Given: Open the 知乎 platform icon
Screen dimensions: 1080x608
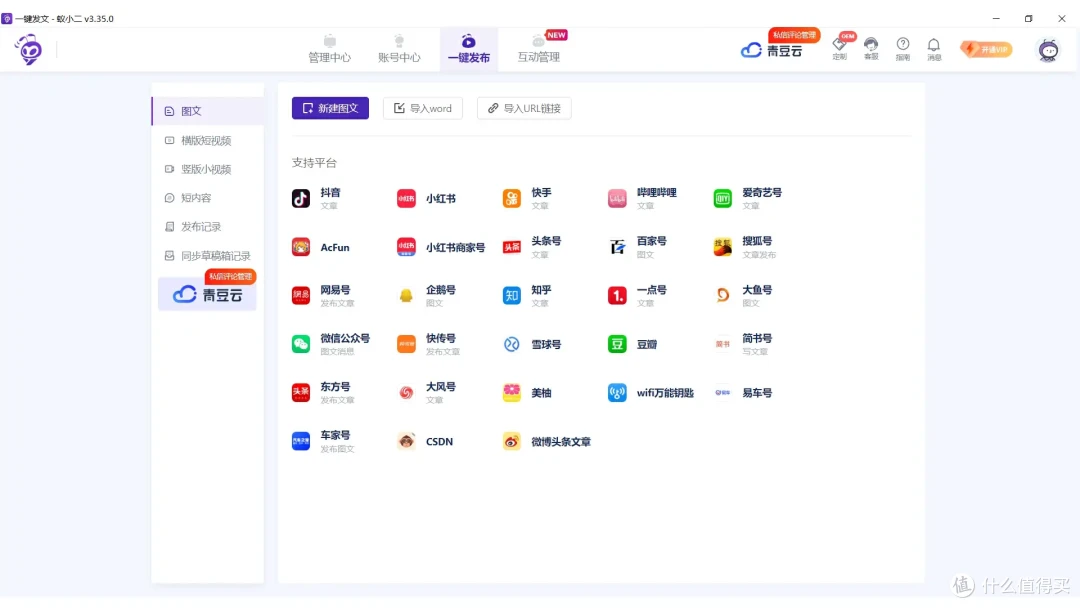Looking at the screenshot, I should coord(511,295).
